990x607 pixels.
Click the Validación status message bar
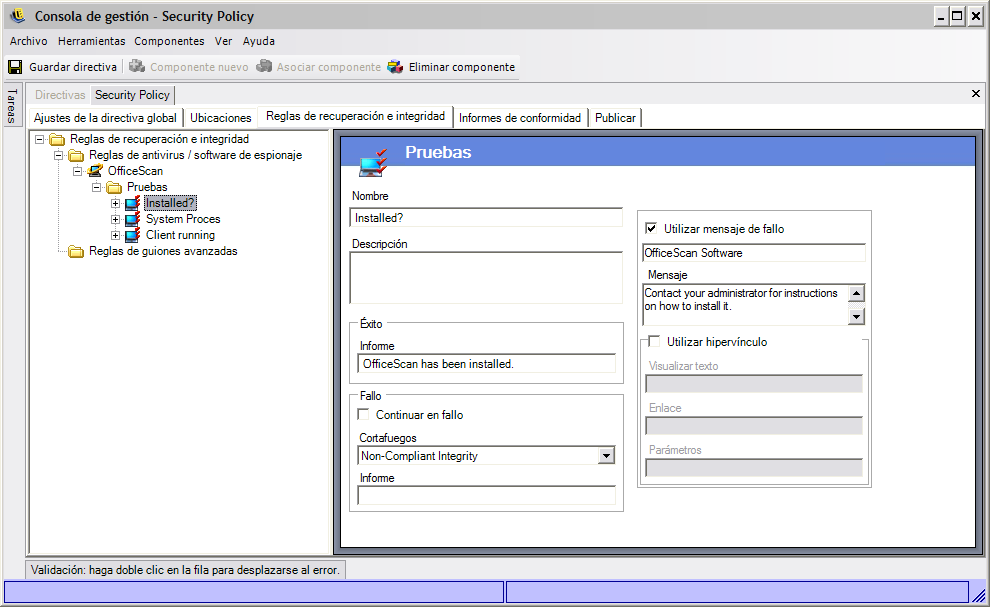185,570
